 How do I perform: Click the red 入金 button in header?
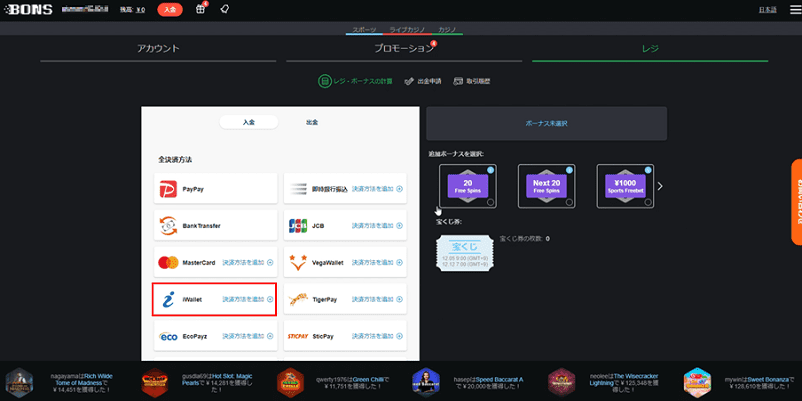tap(170, 9)
